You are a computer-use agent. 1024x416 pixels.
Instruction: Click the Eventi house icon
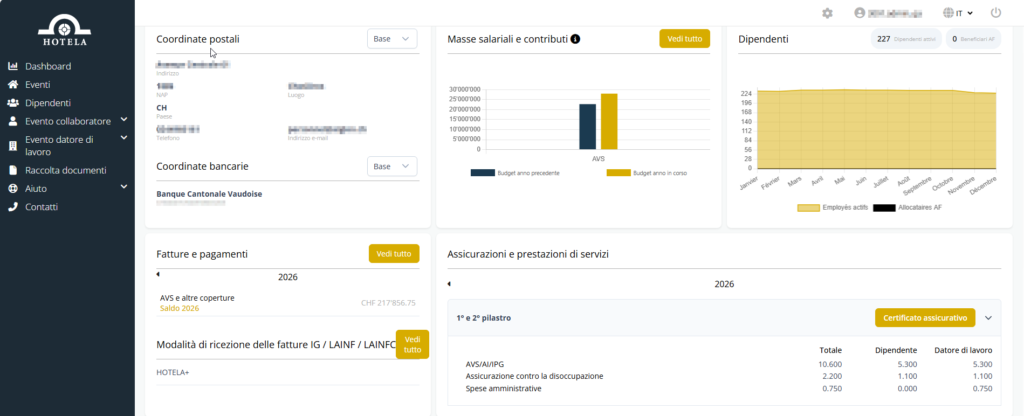tap(12, 84)
